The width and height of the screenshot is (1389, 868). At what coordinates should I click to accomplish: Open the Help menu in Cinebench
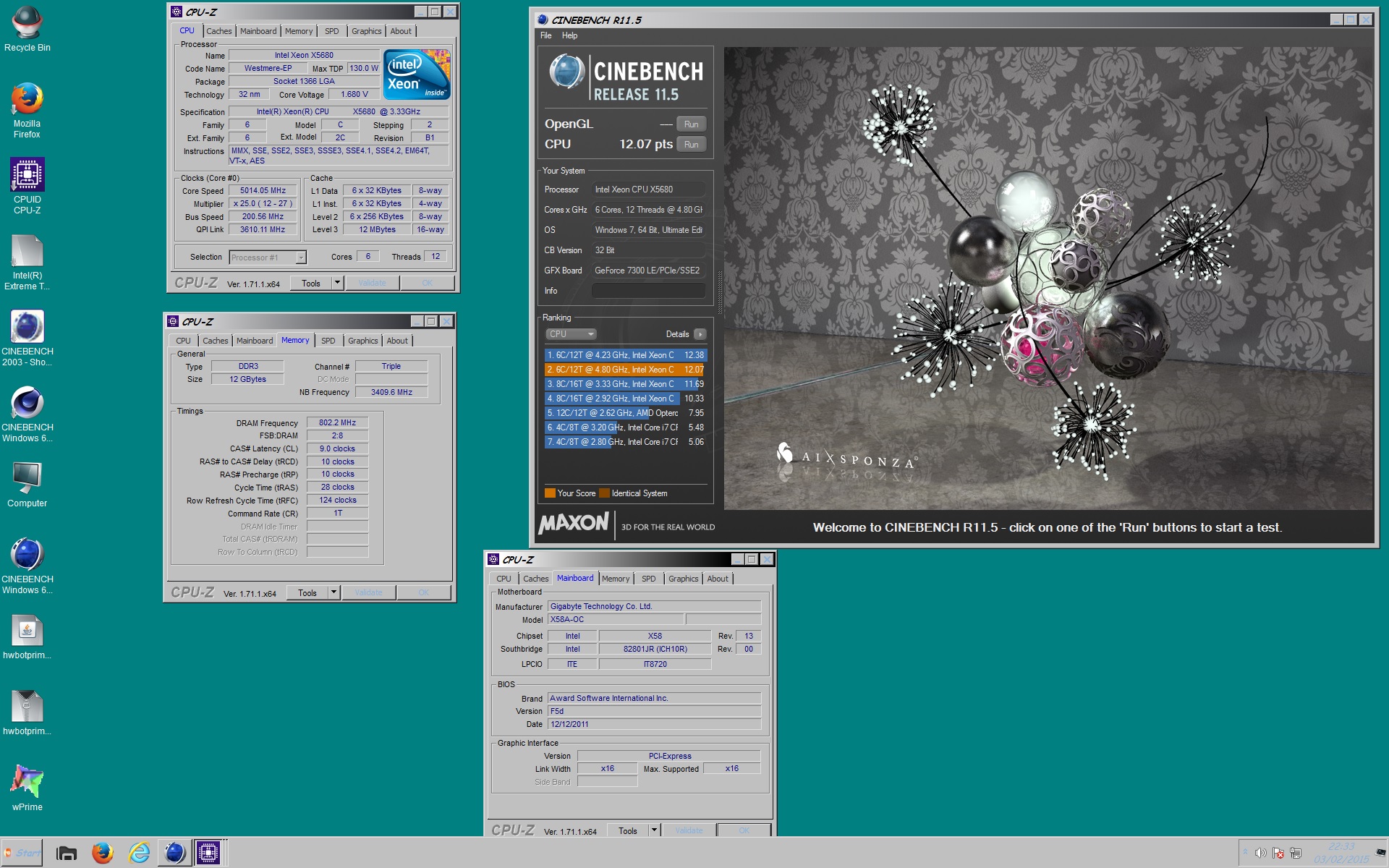[x=570, y=35]
